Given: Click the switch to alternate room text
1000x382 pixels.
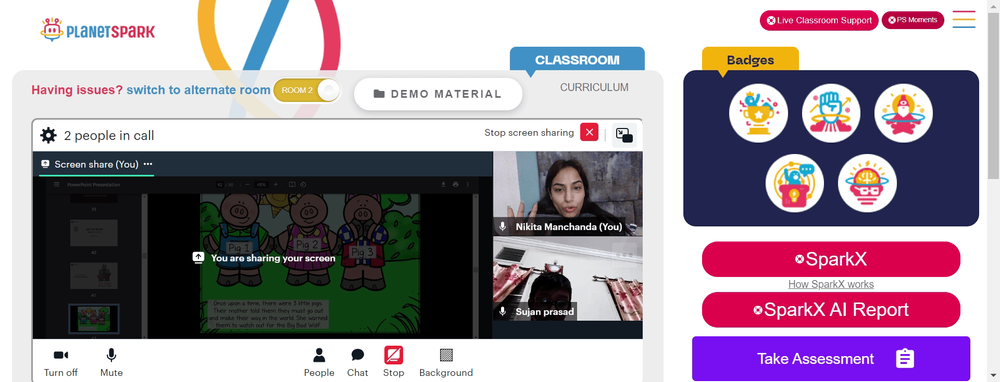Looking at the screenshot, I should [x=198, y=90].
